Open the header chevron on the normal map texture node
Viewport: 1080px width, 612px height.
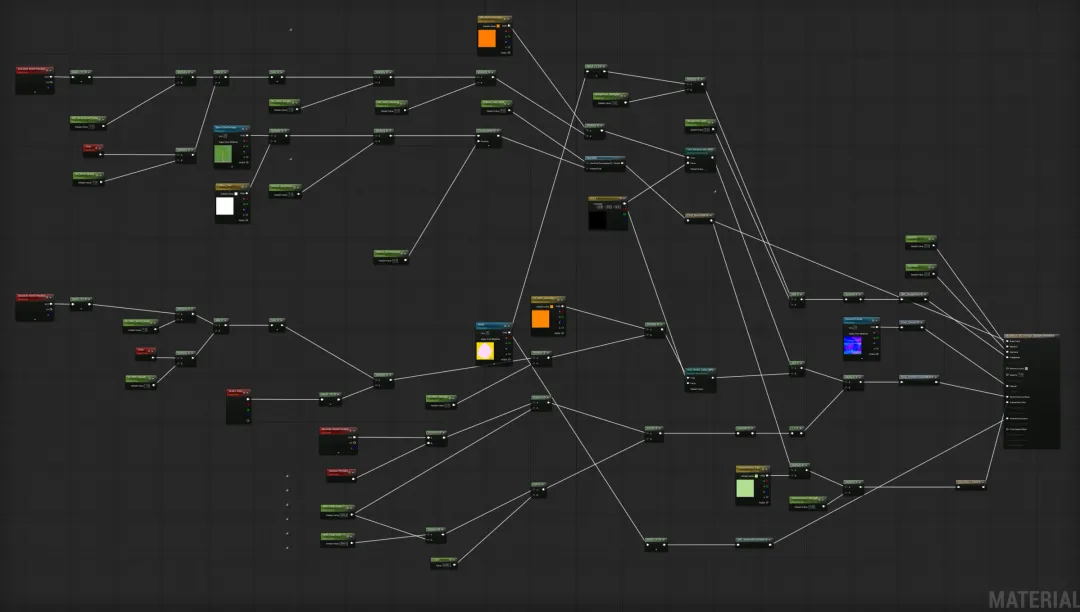click(875, 321)
